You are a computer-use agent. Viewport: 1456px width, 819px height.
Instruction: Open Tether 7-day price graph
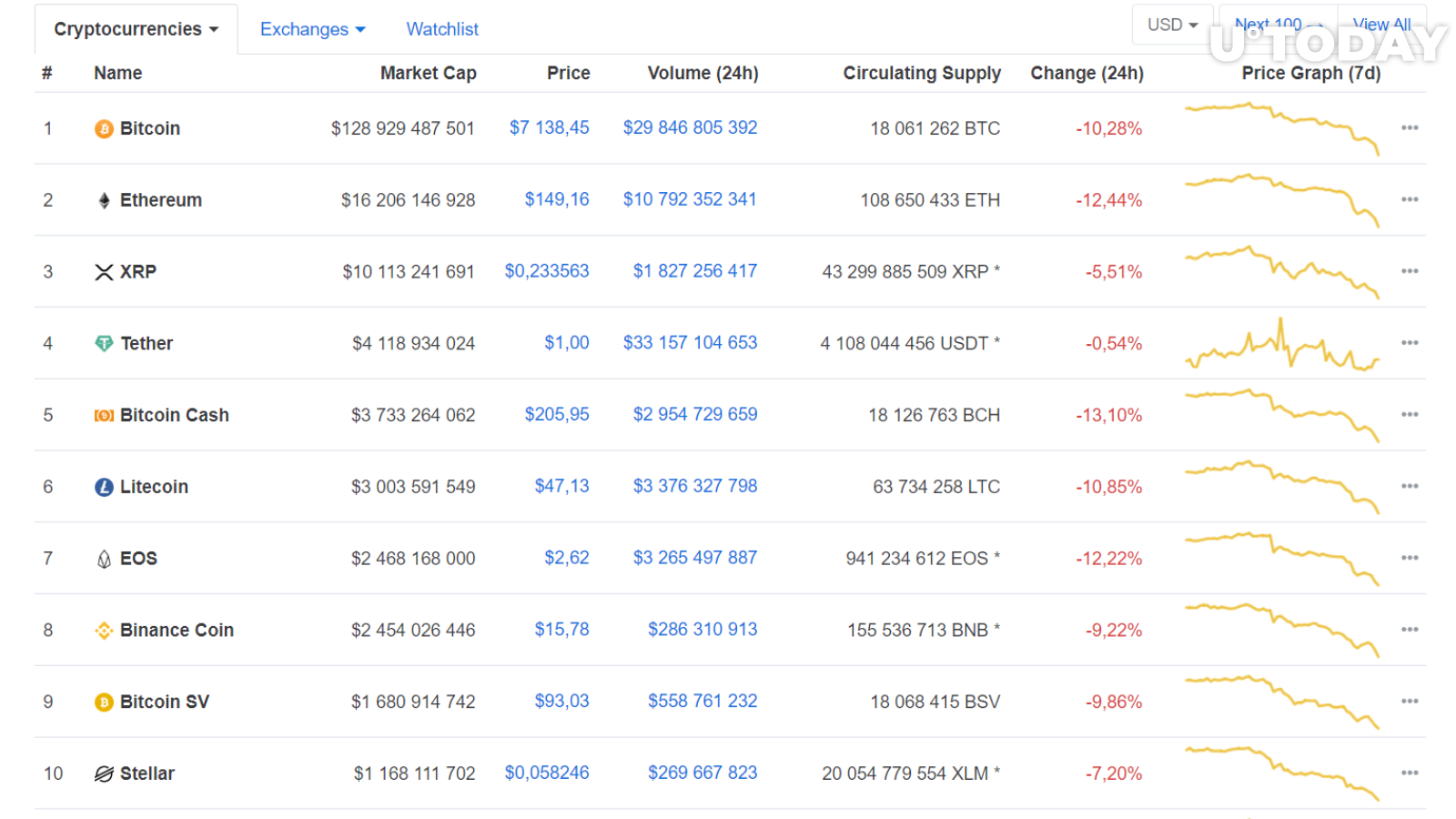pos(1282,344)
